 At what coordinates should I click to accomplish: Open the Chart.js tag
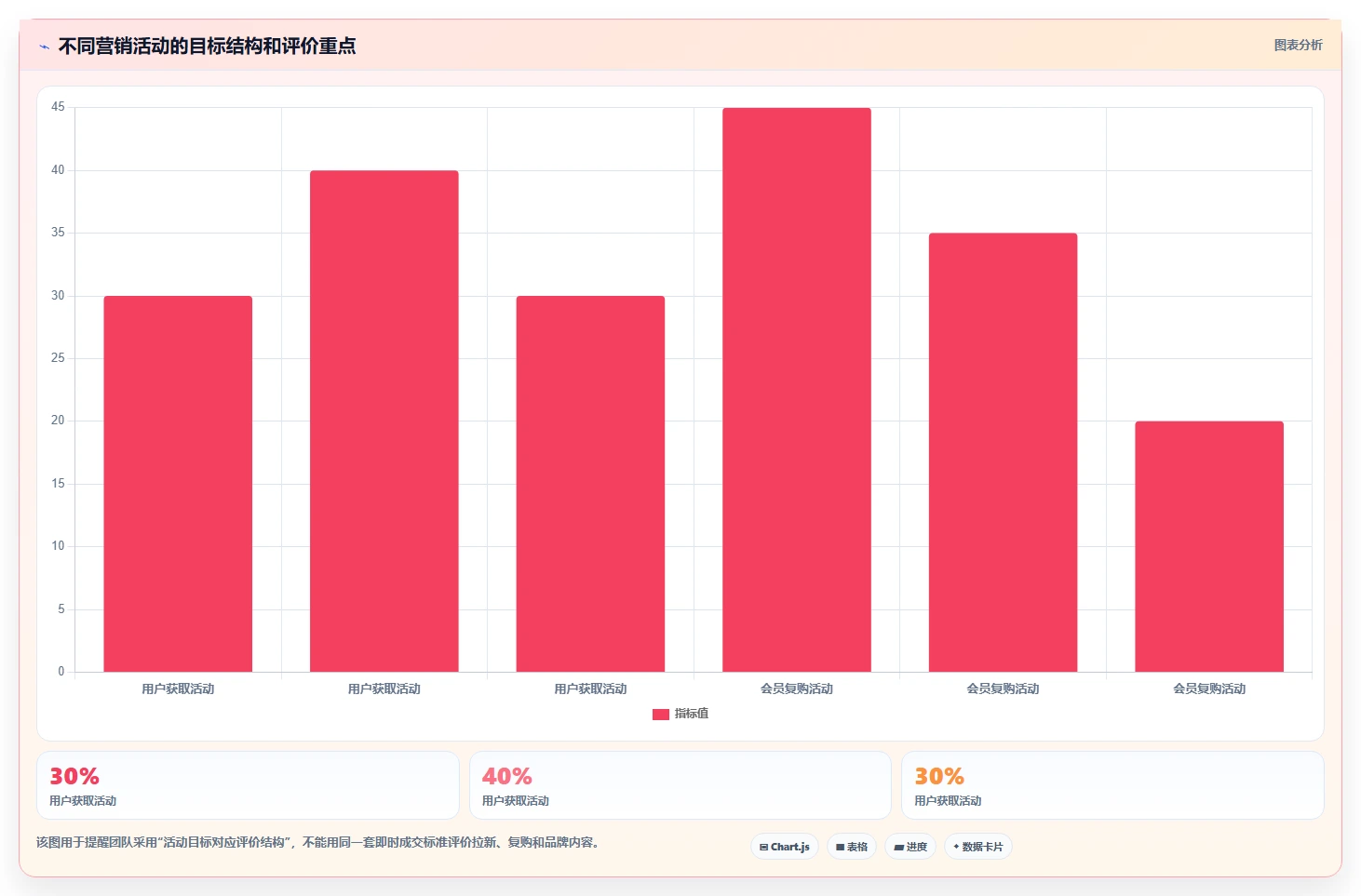[x=785, y=847]
